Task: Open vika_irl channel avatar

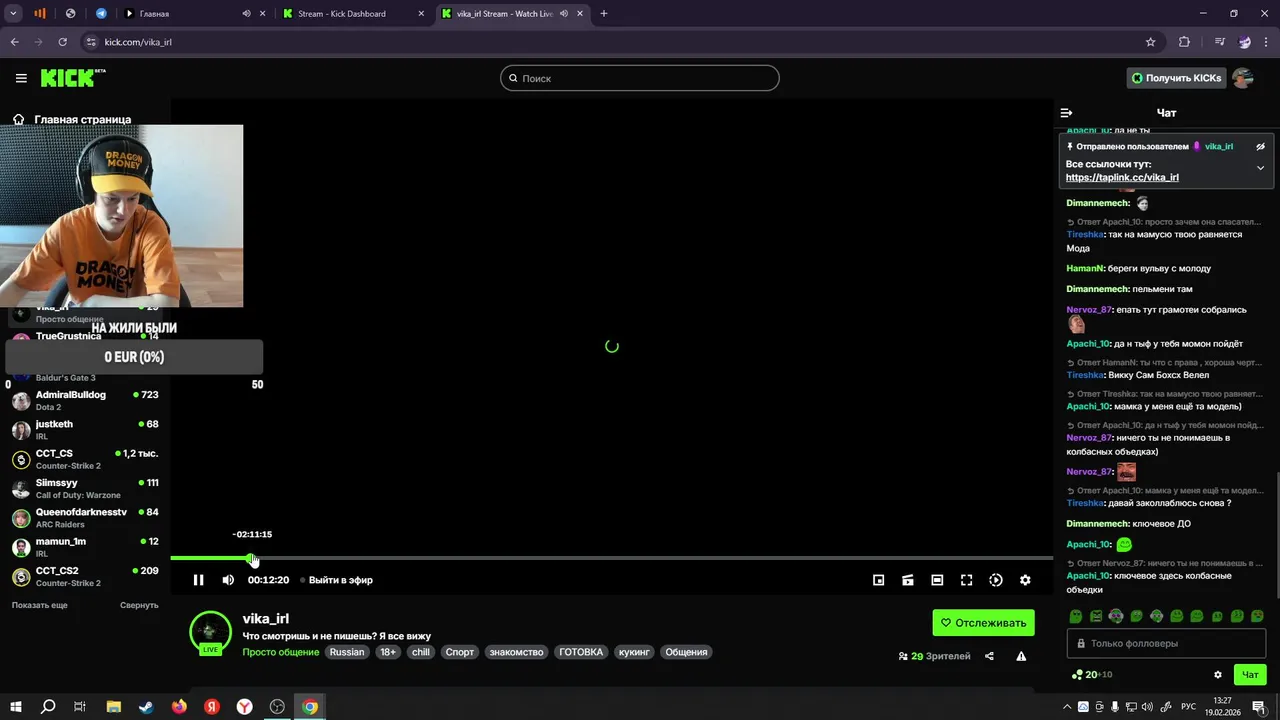Action: 210,631
